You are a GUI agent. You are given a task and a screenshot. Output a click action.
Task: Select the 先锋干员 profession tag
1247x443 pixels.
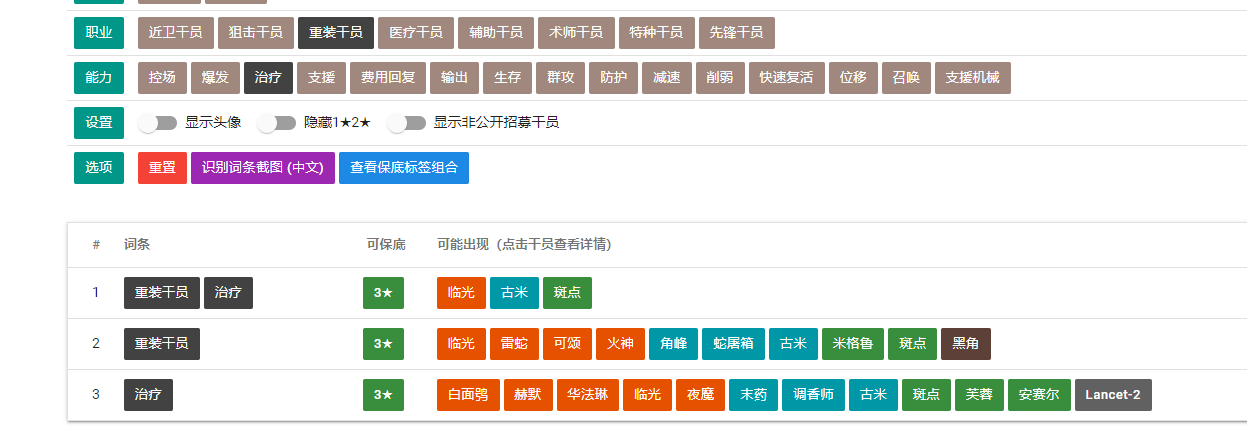point(736,33)
